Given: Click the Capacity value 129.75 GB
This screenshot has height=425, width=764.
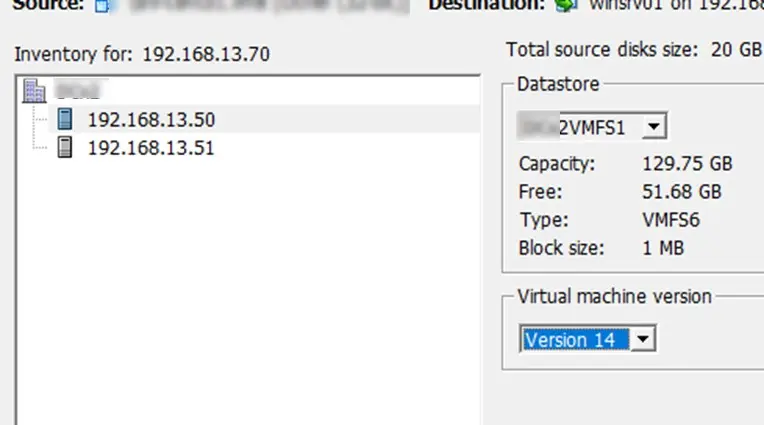Looking at the screenshot, I should click(x=687, y=164).
